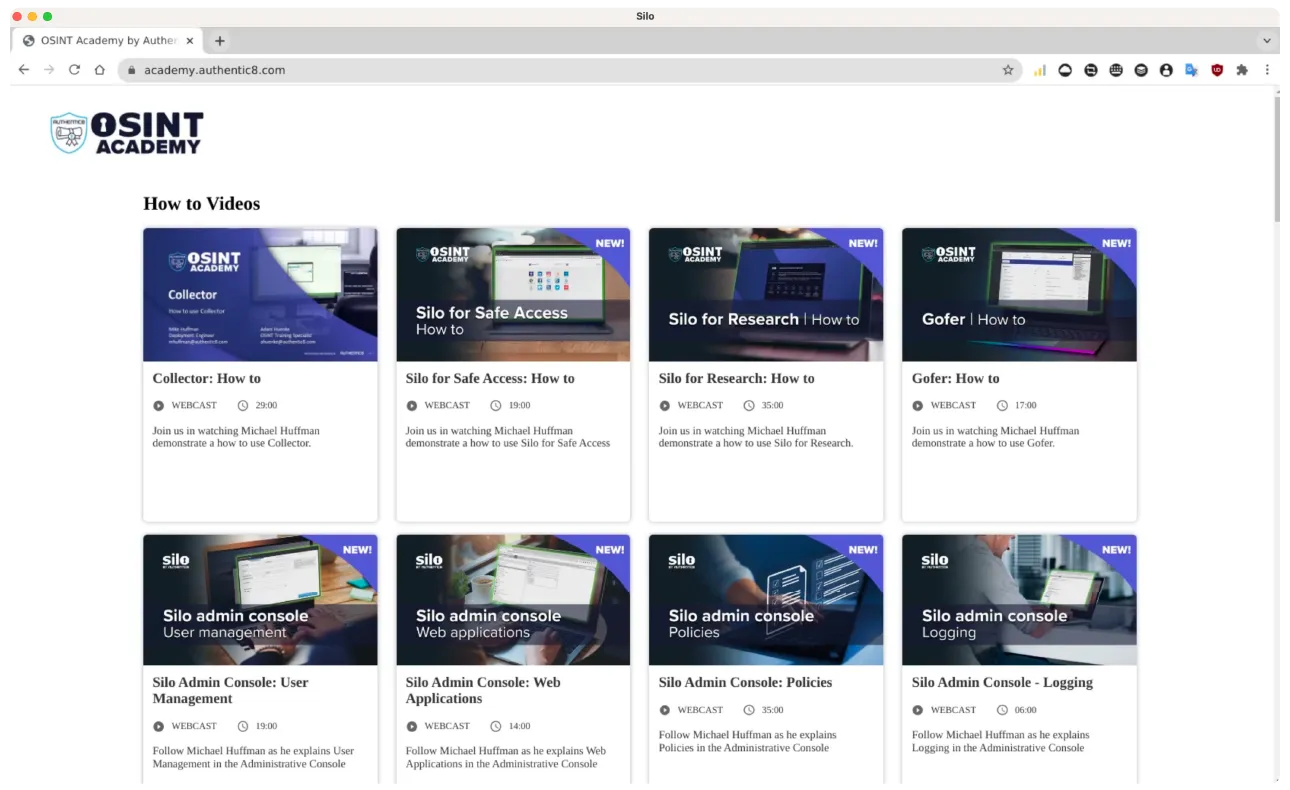The image size is (1290, 790).
Task: Reload the page with the refresh icon
Action: click(74, 70)
